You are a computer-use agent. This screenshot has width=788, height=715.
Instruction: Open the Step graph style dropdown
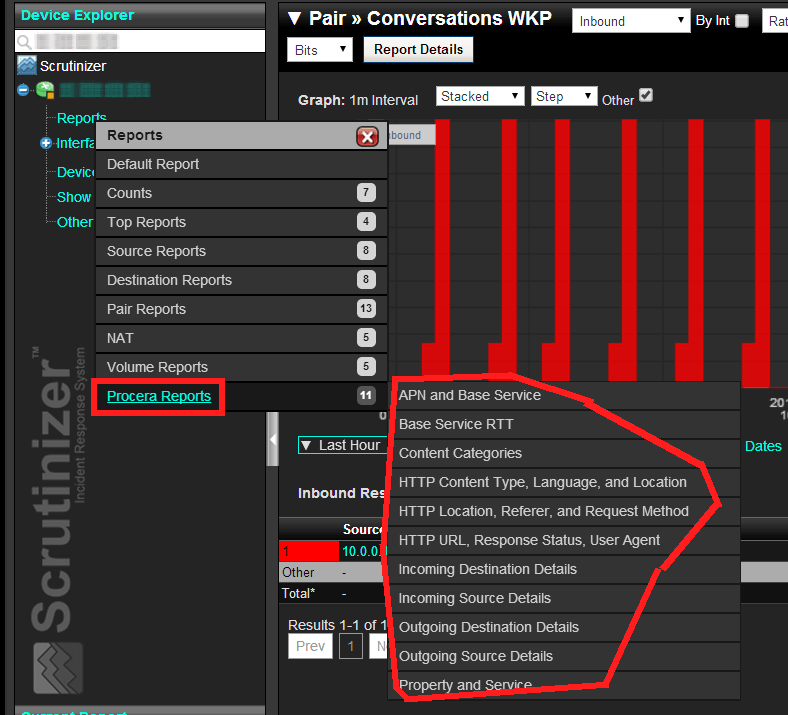(564, 96)
